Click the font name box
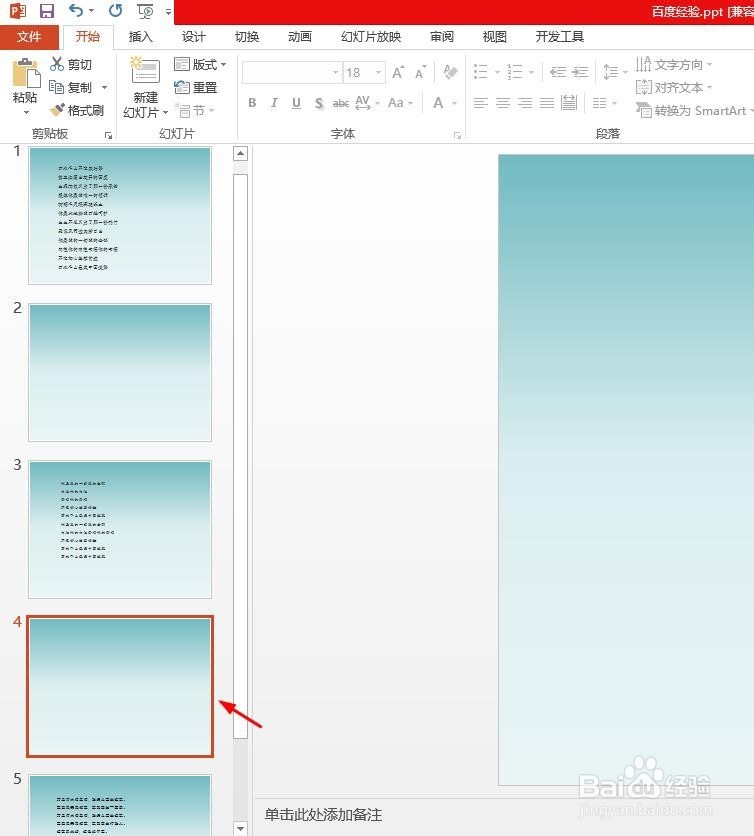 [x=292, y=73]
